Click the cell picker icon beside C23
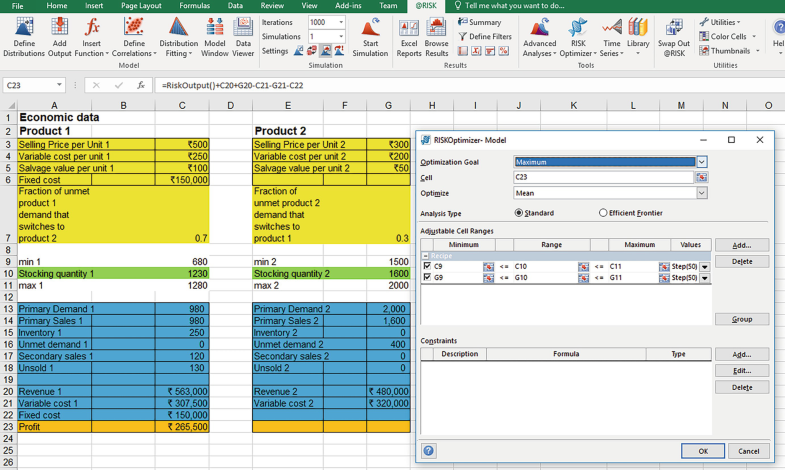 [x=702, y=177]
